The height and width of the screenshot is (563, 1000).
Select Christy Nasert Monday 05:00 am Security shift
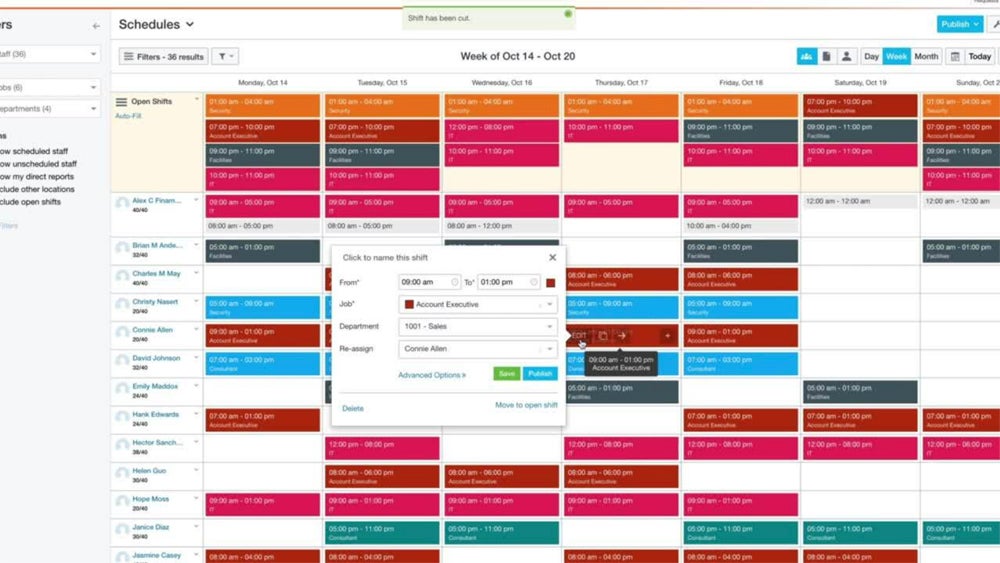tap(263, 307)
